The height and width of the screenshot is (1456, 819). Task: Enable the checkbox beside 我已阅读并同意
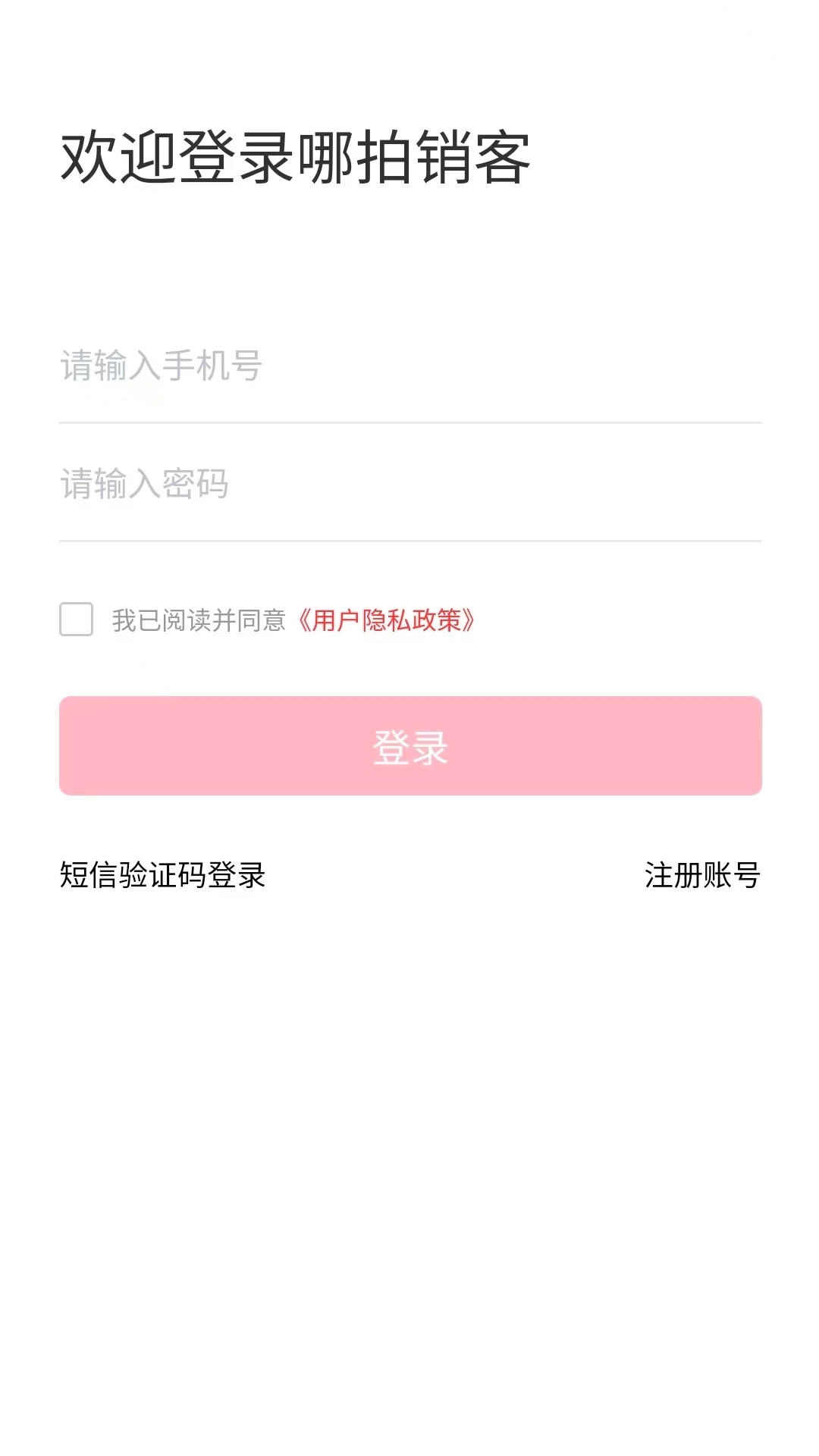76,620
